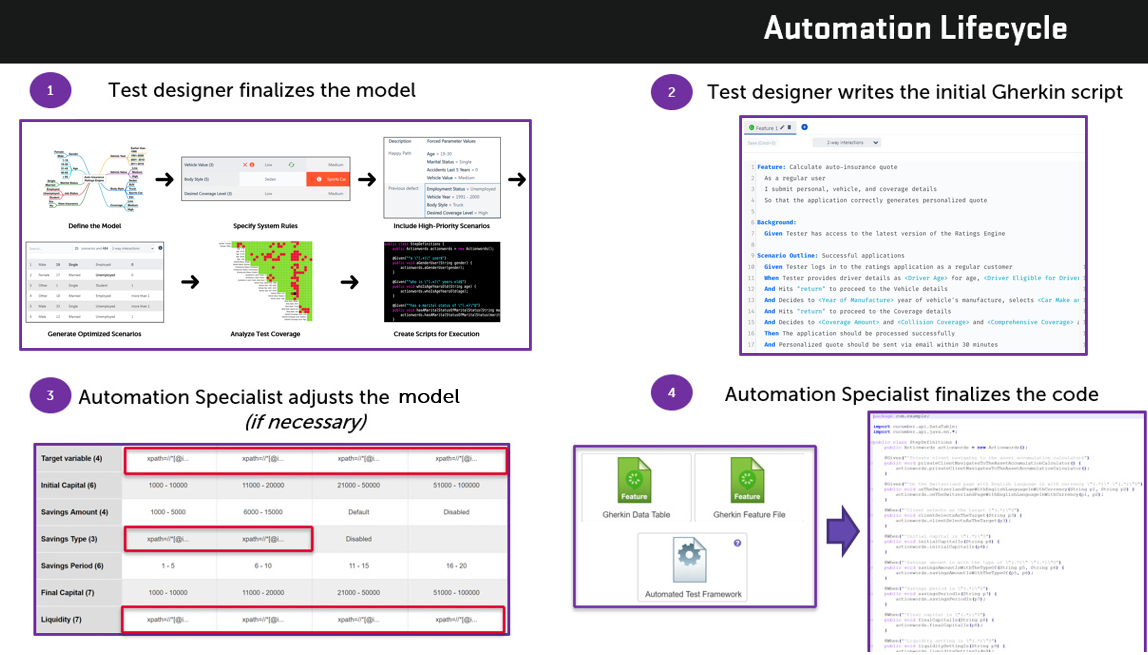Click the '1 - 5' Savings Period value

pos(168,566)
